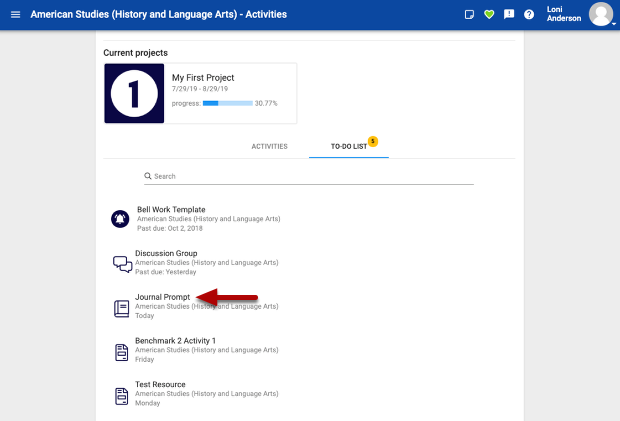620x421 pixels.
Task: Open the help question mark icon
Action: pos(529,15)
